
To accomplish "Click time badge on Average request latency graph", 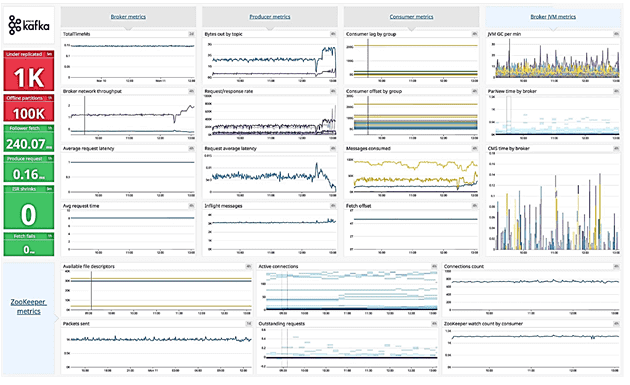I will (x=192, y=149).
